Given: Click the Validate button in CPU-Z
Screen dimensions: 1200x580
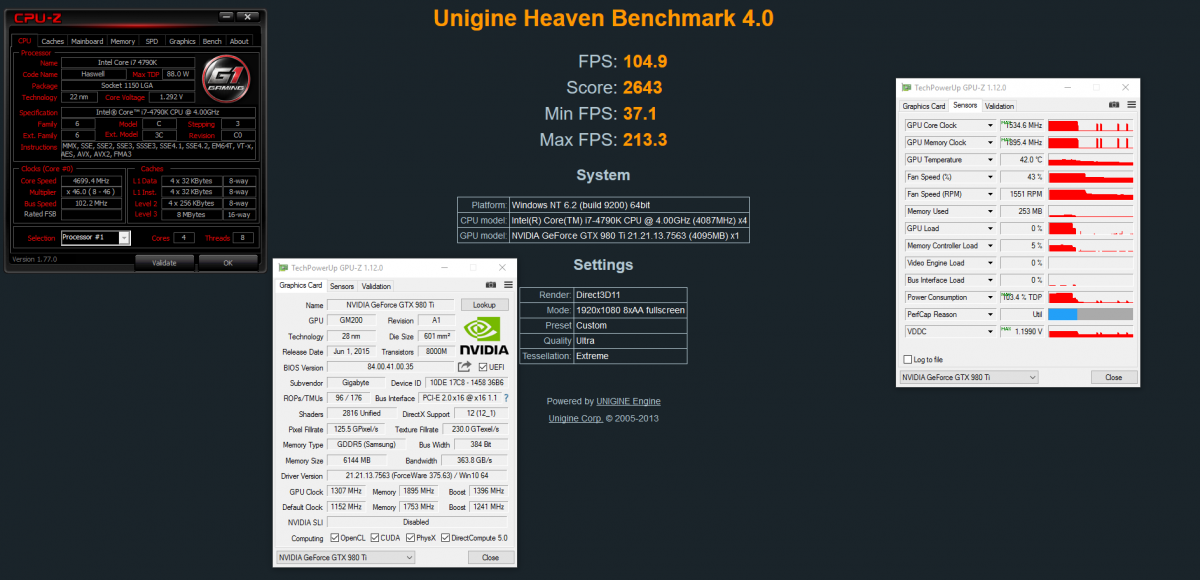Looking at the screenshot, I should pyautogui.click(x=164, y=263).
